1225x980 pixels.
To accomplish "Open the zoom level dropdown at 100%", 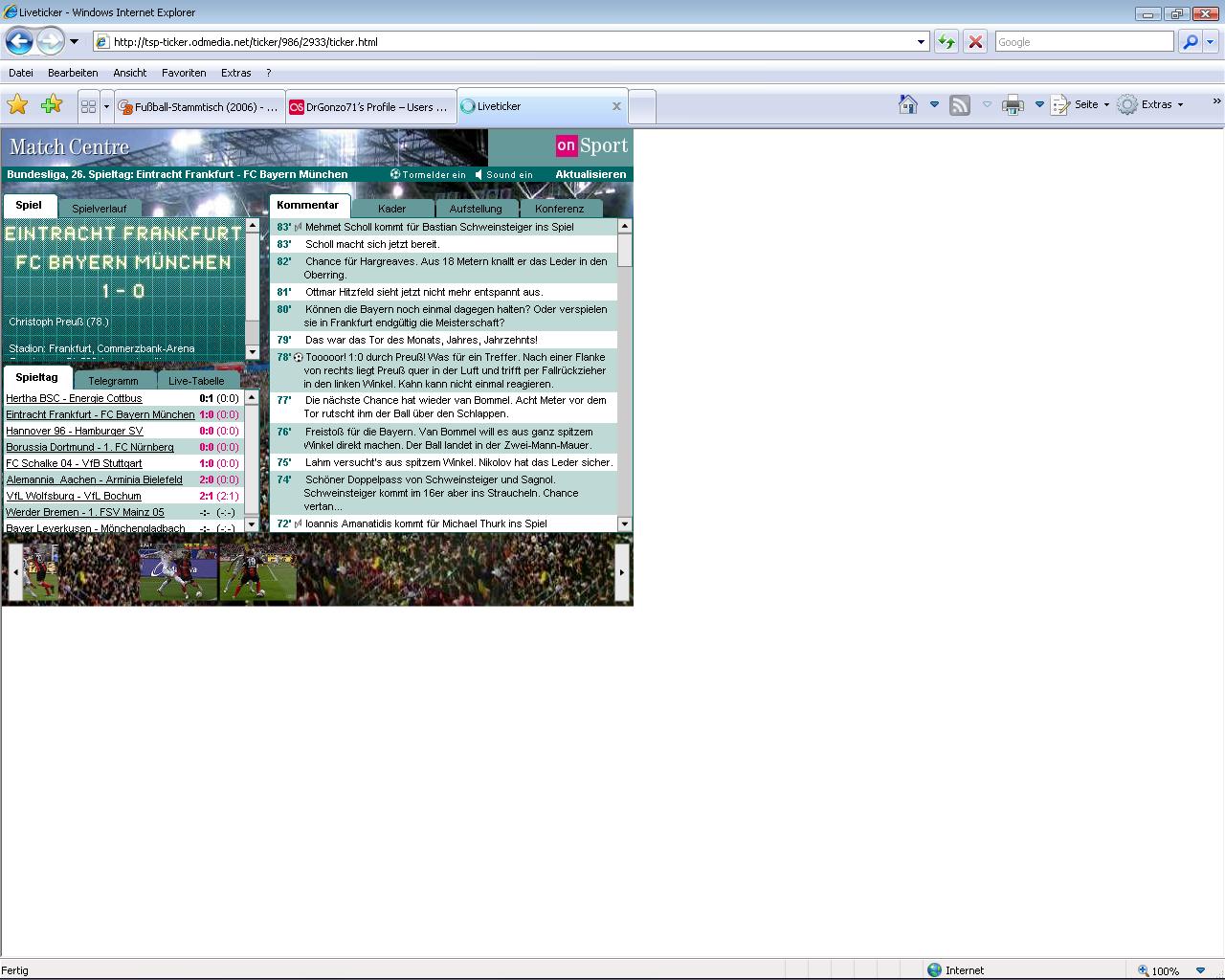I will (1202, 970).
